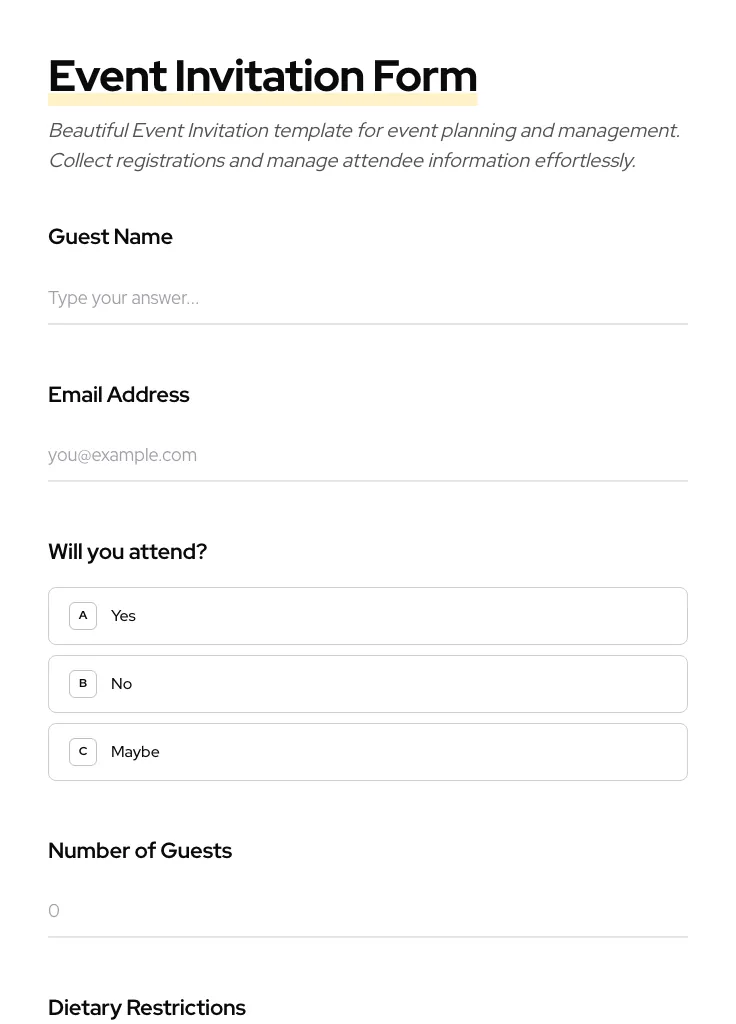
Task: Click the Dietary Restrictions heading
Action: 147,1007
